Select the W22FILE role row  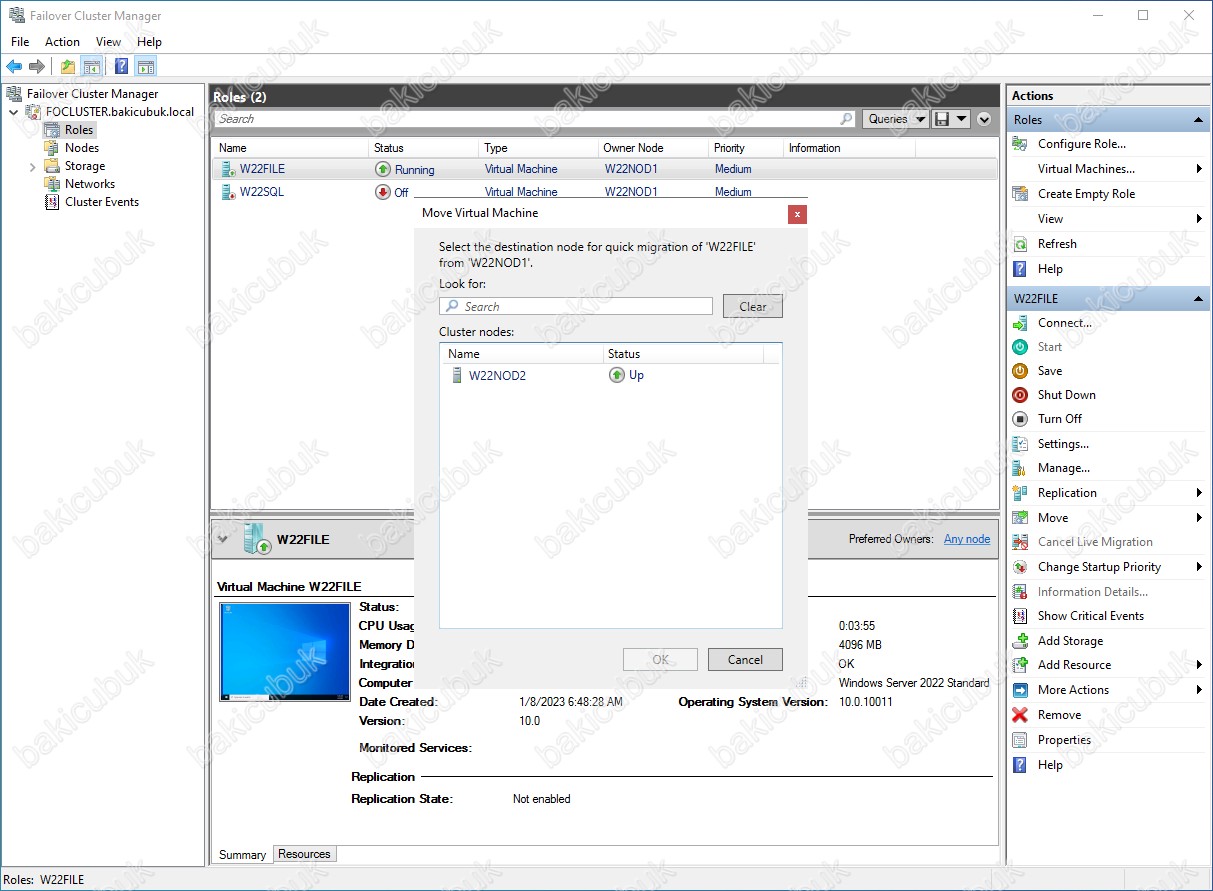pos(604,169)
